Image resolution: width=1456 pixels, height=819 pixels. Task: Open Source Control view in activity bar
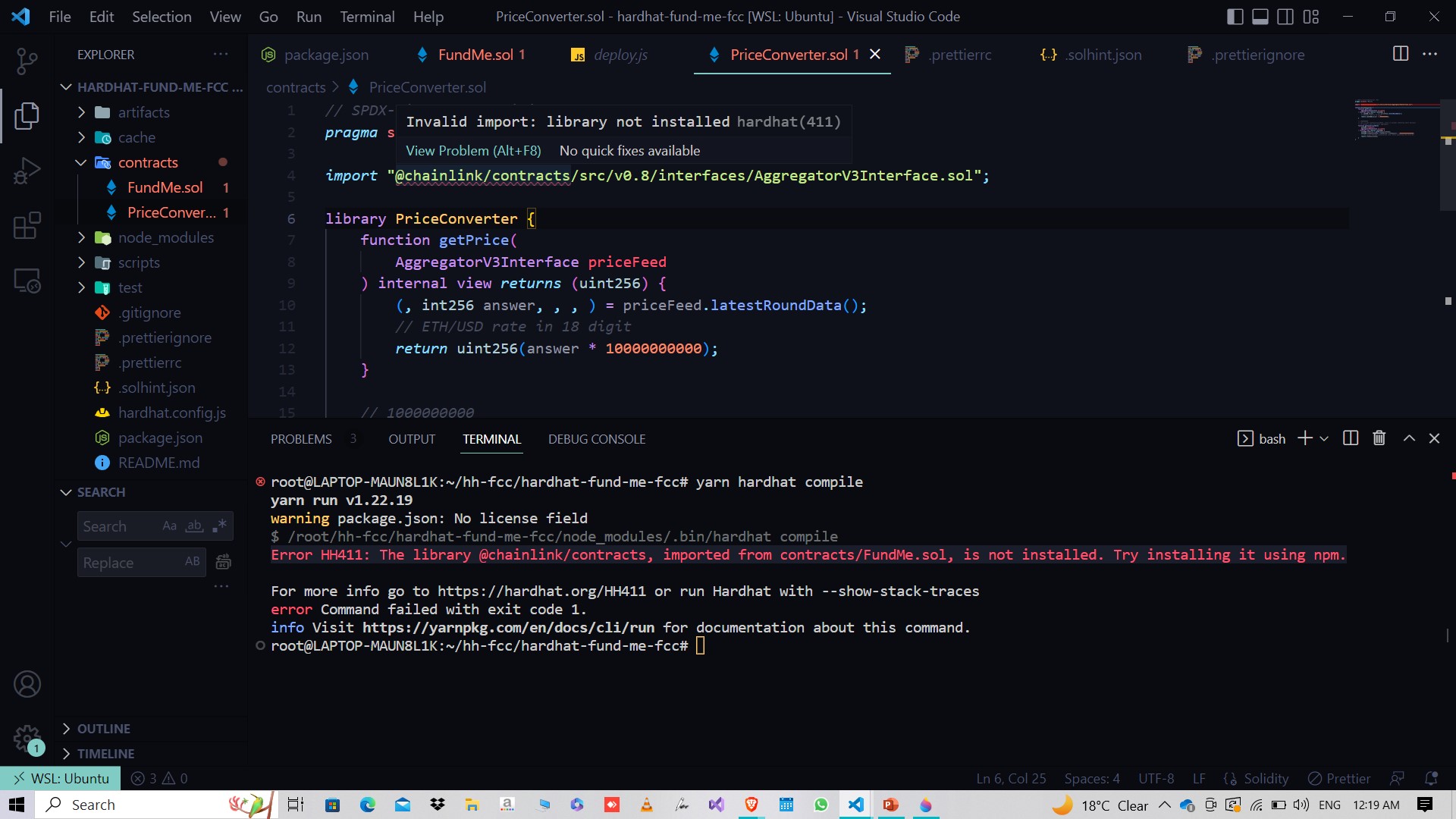coord(27,61)
